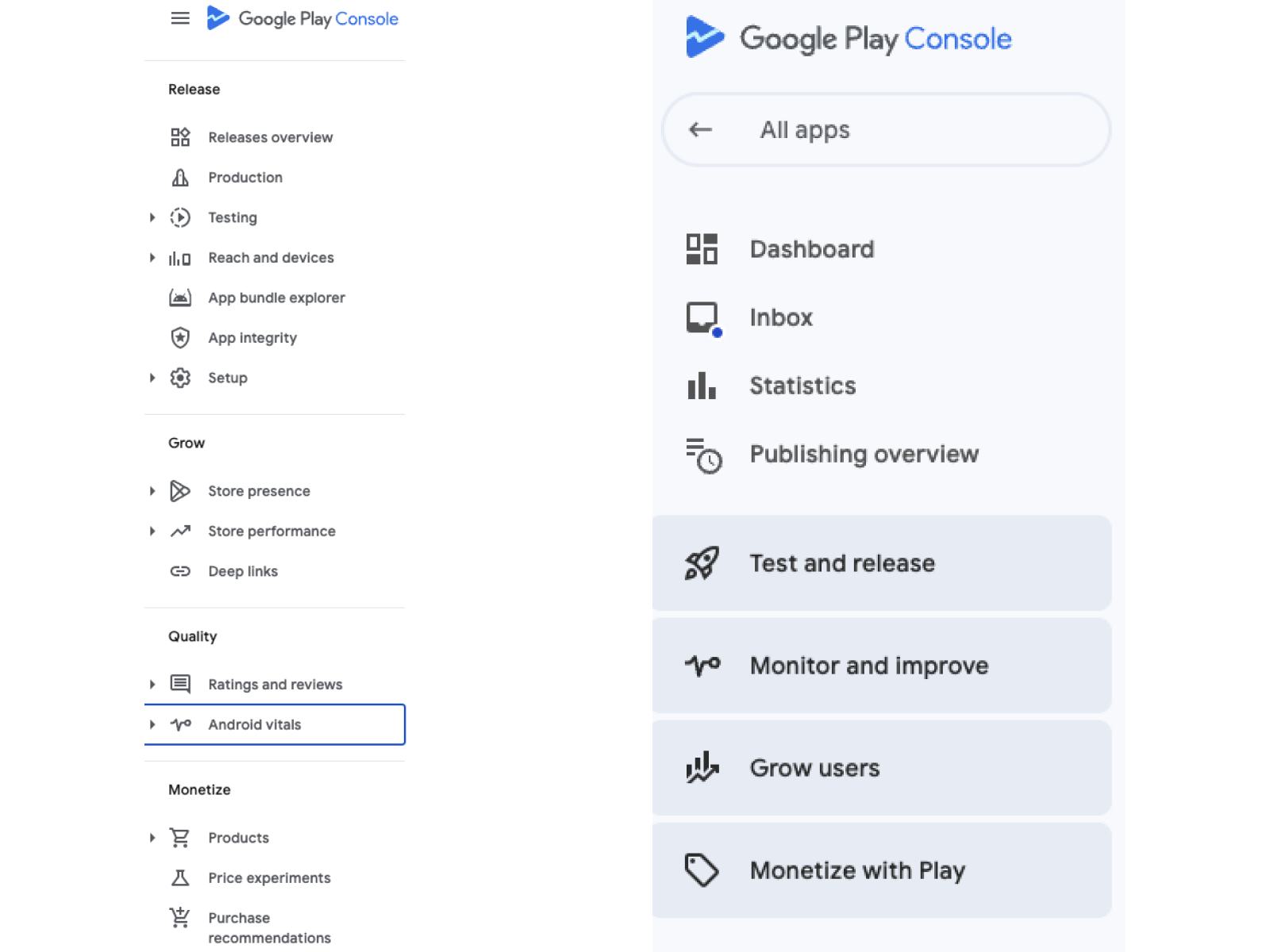Click the Store presence label
This screenshot has width=1270, height=952.
point(259,491)
